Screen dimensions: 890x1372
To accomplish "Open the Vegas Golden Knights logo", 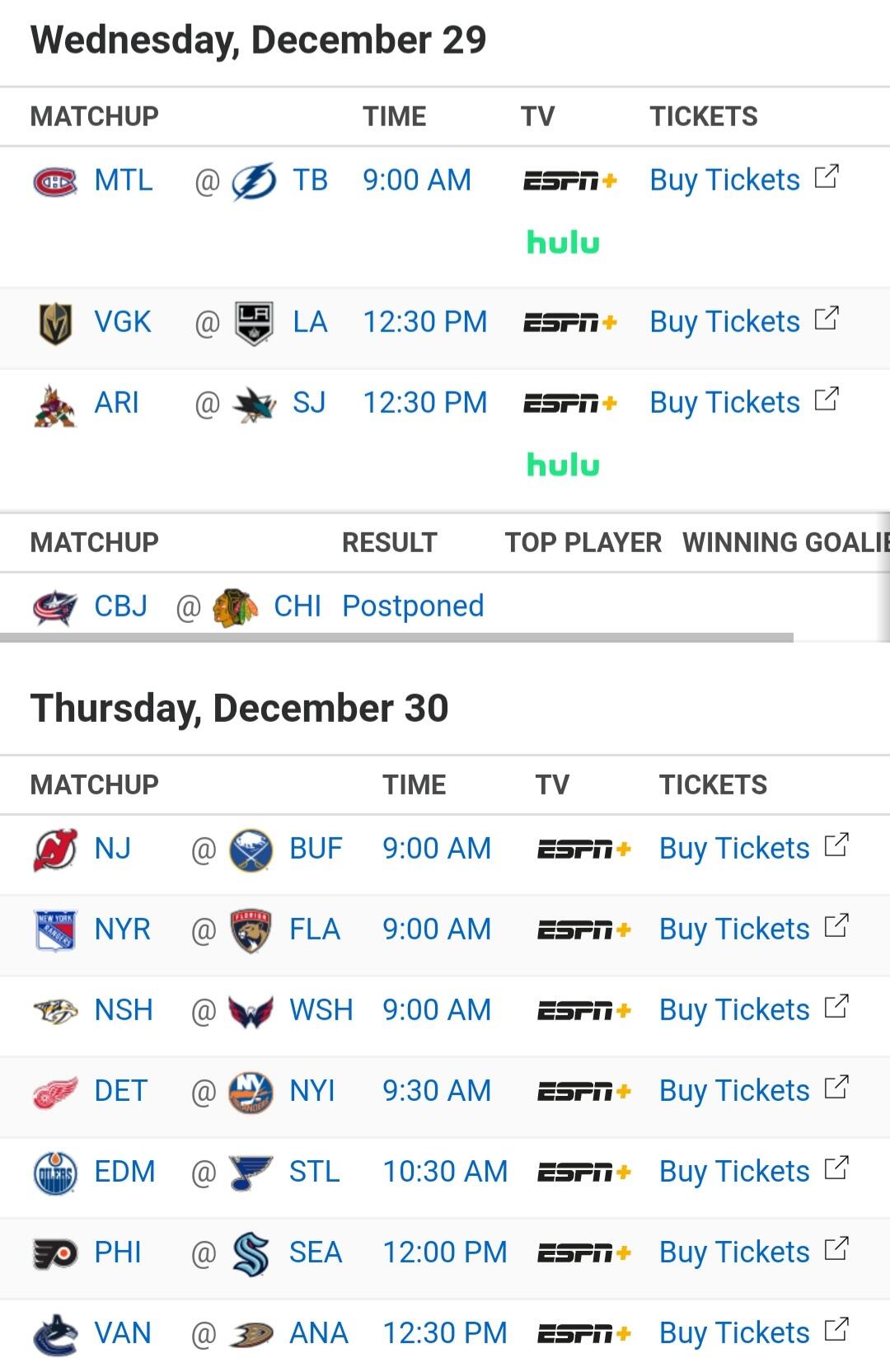I will pyautogui.click(x=55, y=323).
